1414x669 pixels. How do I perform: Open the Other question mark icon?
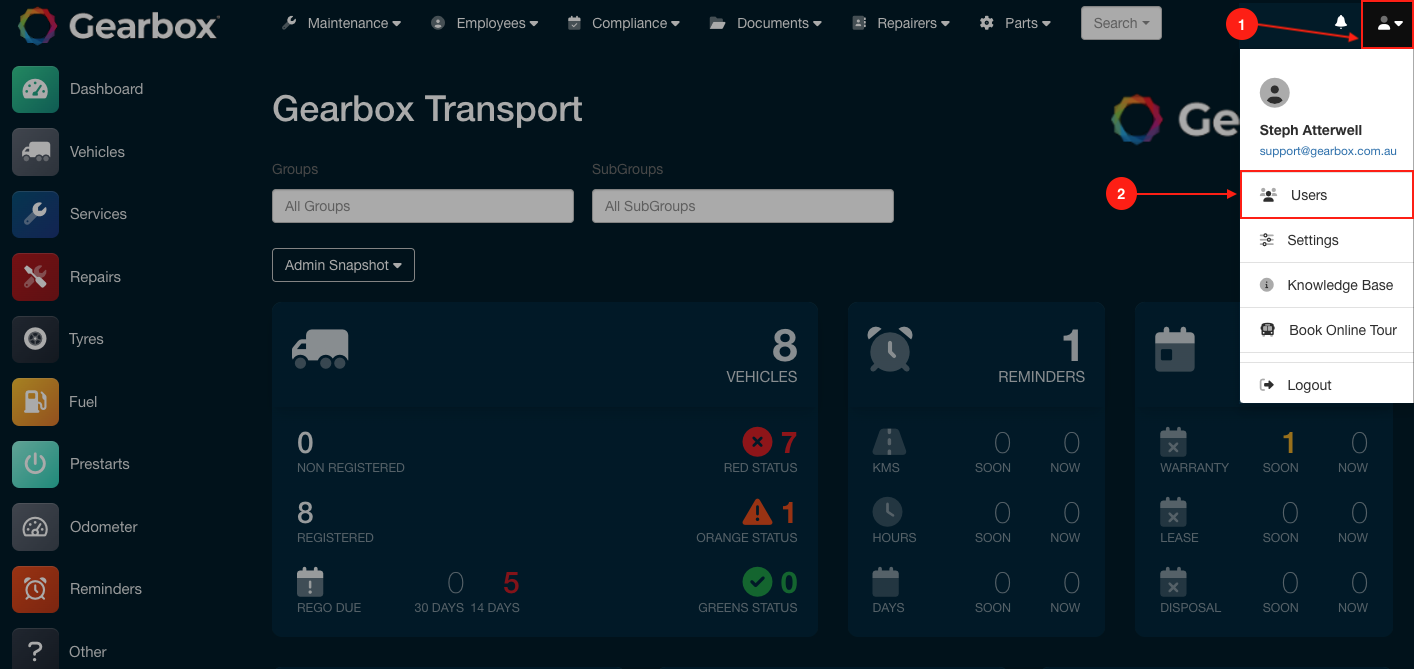coord(35,650)
